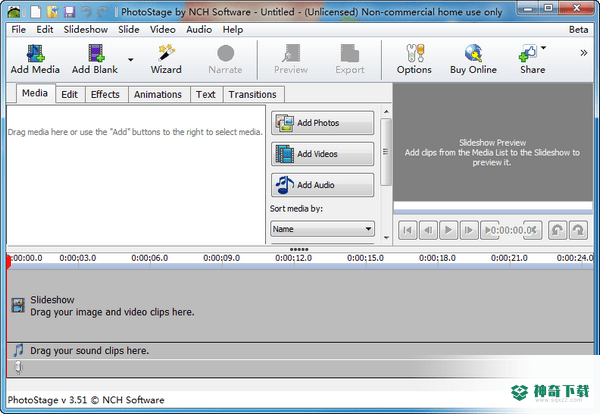
Task: Click the Add Media toolbar icon
Action: (35, 53)
